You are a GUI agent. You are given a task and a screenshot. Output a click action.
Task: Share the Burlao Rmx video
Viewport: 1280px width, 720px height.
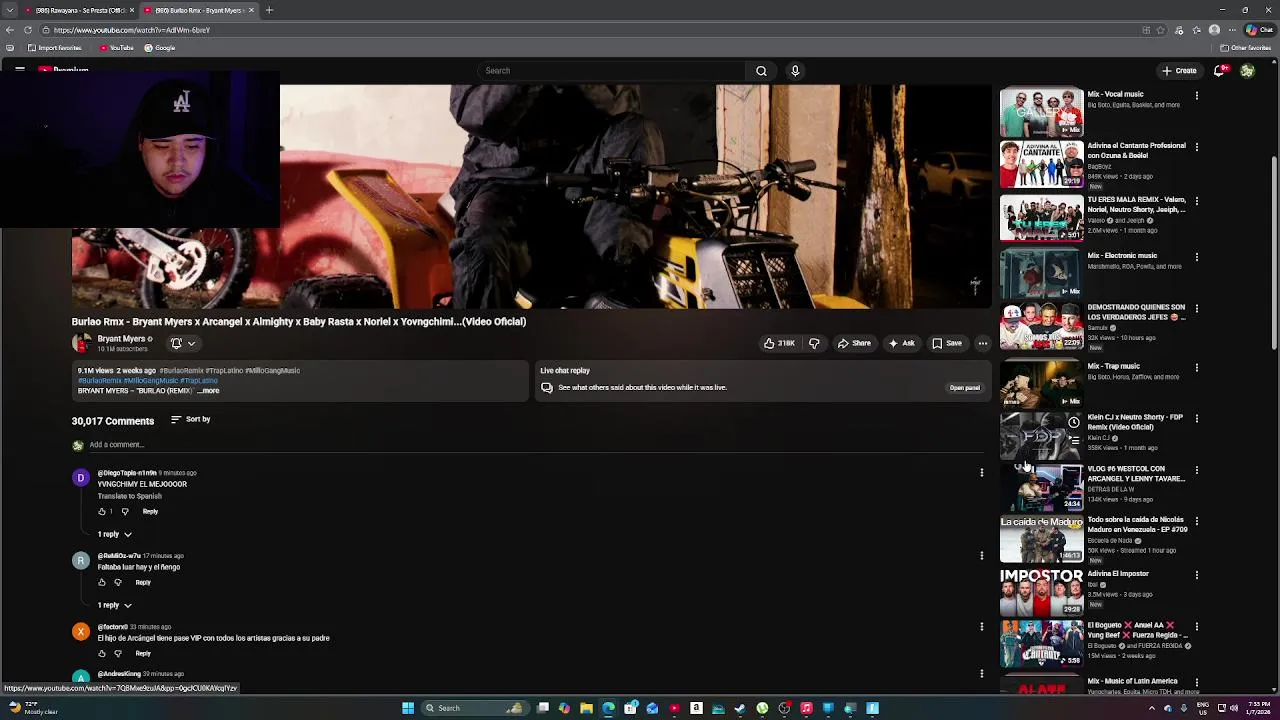click(x=854, y=343)
